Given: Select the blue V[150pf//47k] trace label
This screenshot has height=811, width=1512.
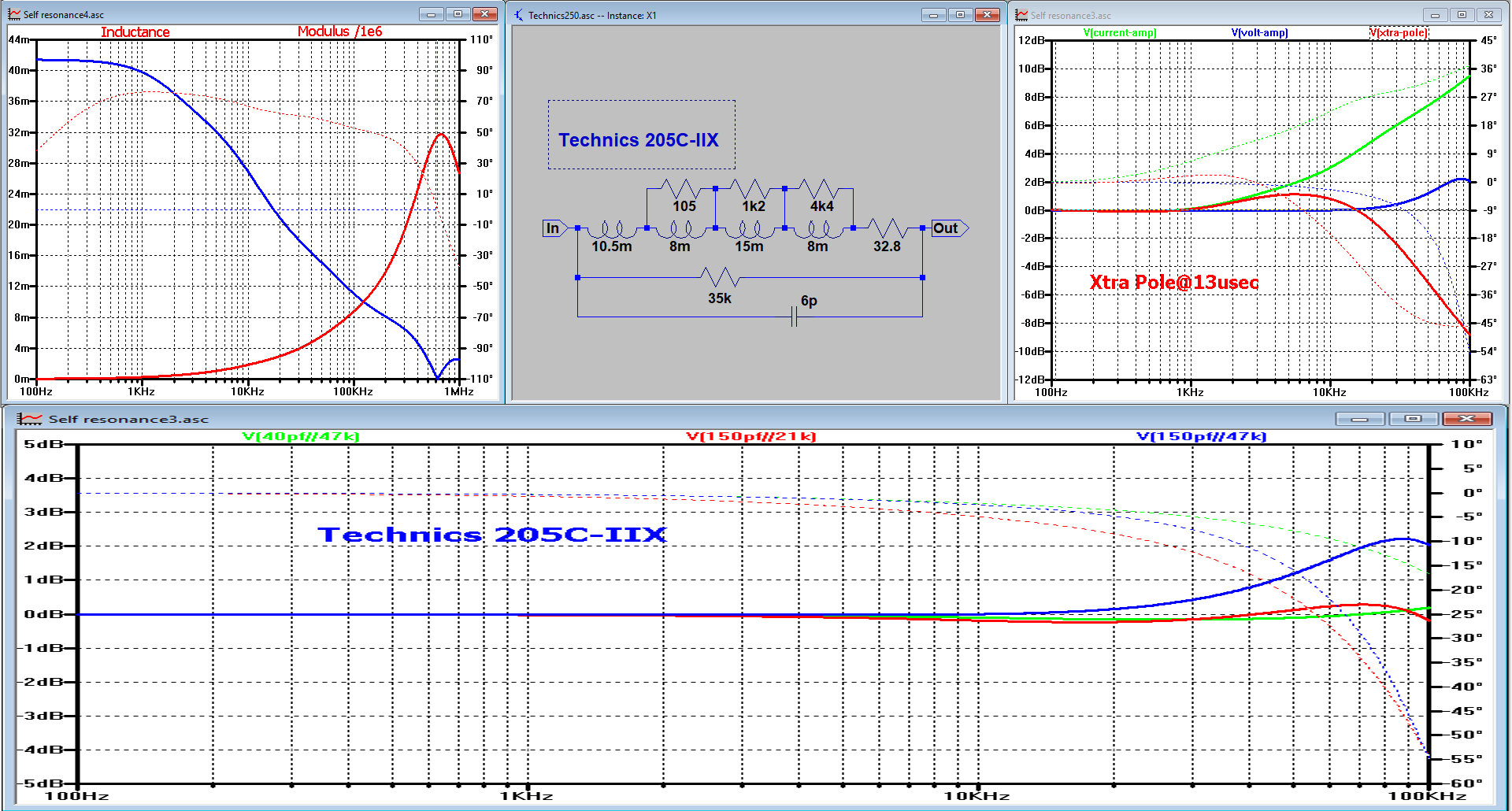Looking at the screenshot, I should [x=1202, y=436].
